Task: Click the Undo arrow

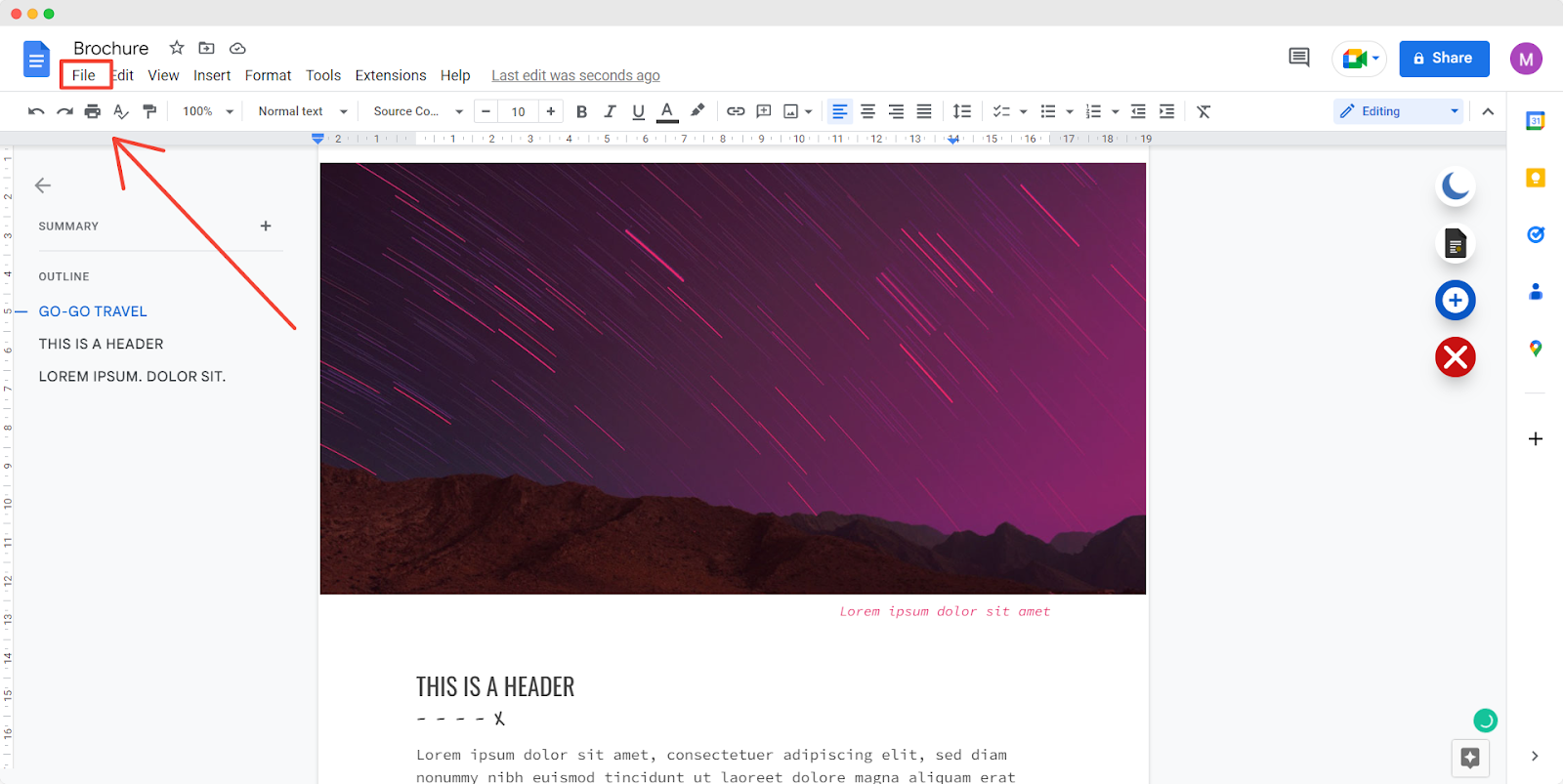Action: (x=36, y=111)
